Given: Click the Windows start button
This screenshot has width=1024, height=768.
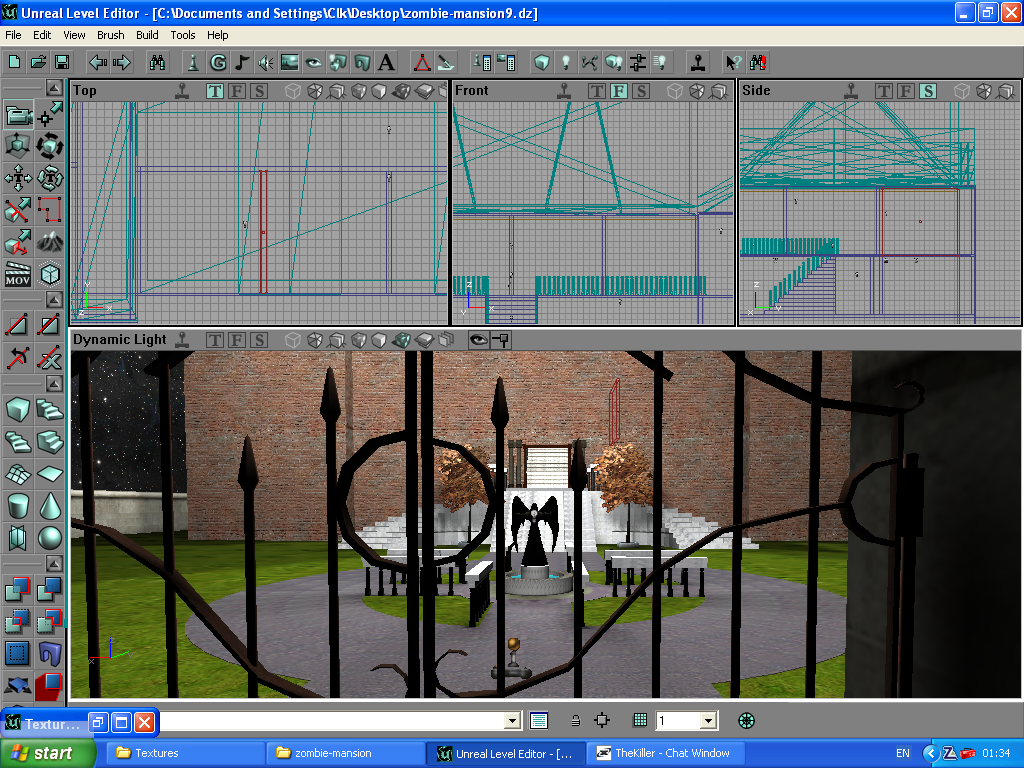Looking at the screenshot, I should click(48, 753).
